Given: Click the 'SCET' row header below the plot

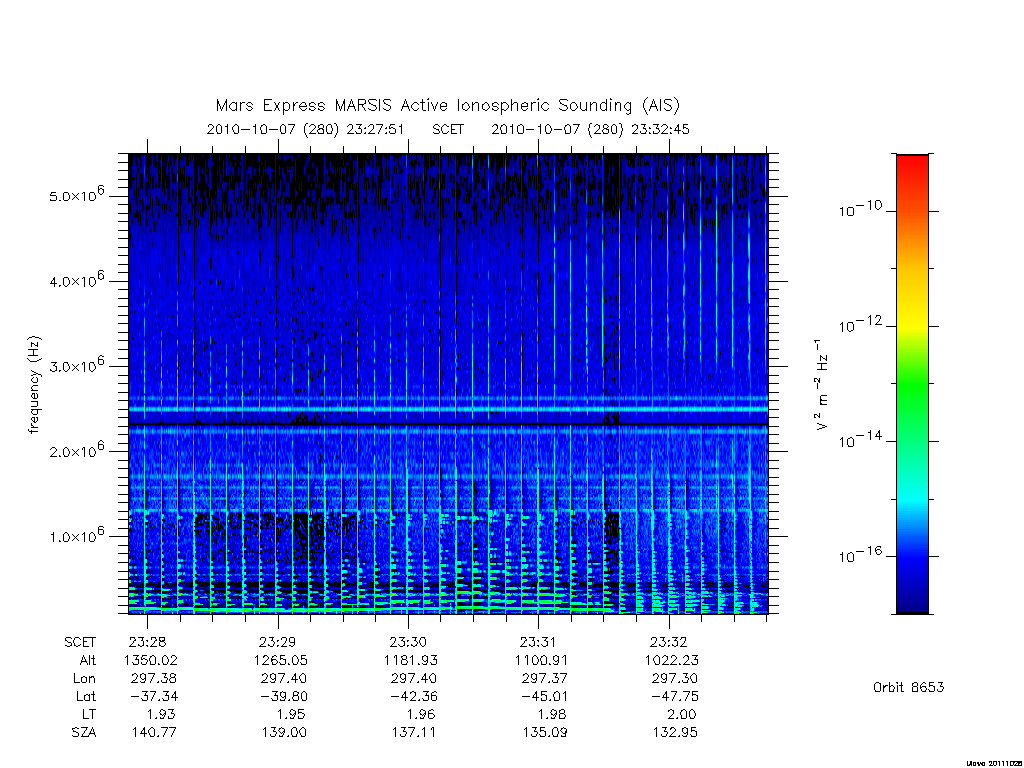Looking at the screenshot, I should (x=80, y=642).
